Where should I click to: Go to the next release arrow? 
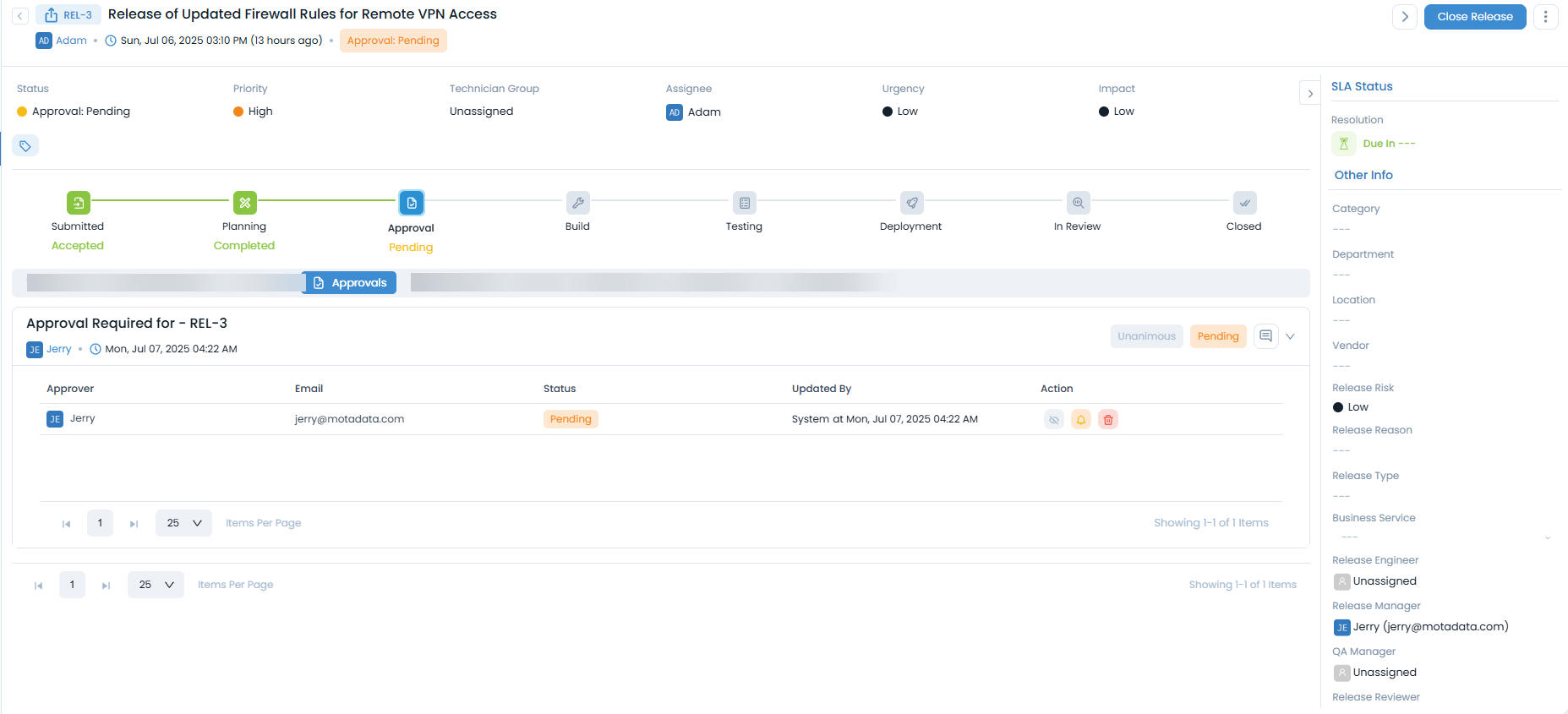point(1404,17)
